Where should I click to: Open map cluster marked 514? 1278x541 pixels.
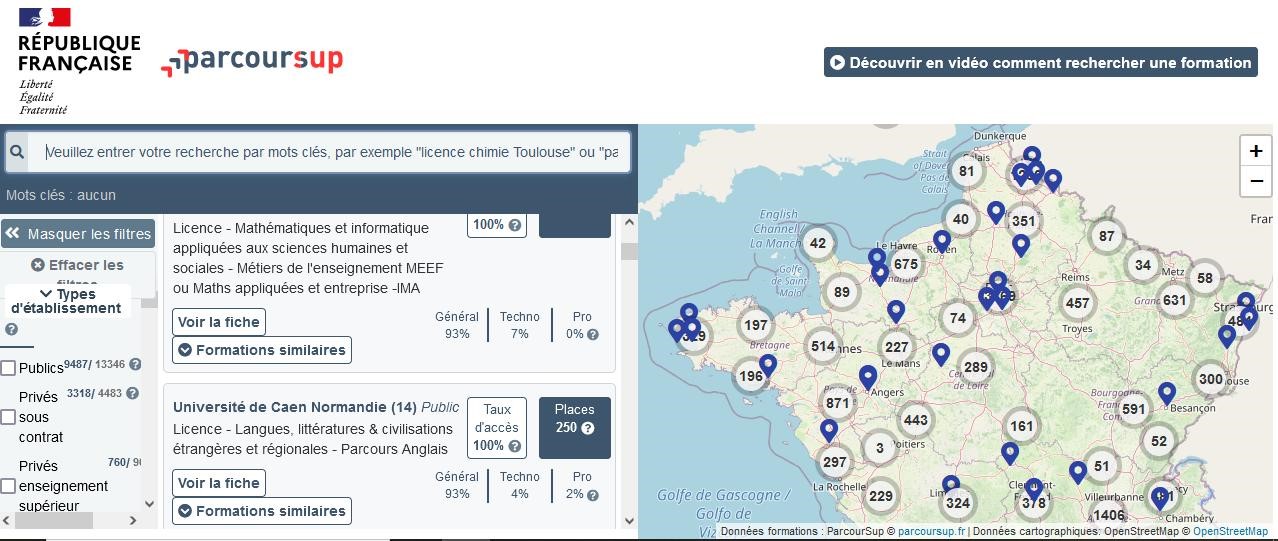click(822, 346)
